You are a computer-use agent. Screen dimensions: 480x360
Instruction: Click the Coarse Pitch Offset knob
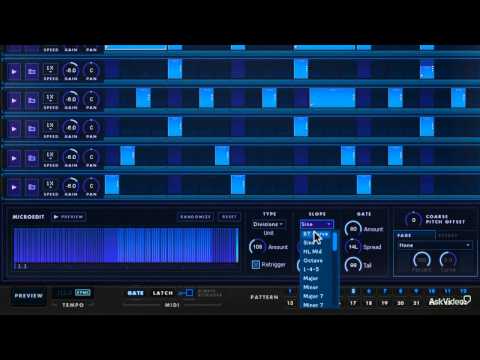[413, 220]
